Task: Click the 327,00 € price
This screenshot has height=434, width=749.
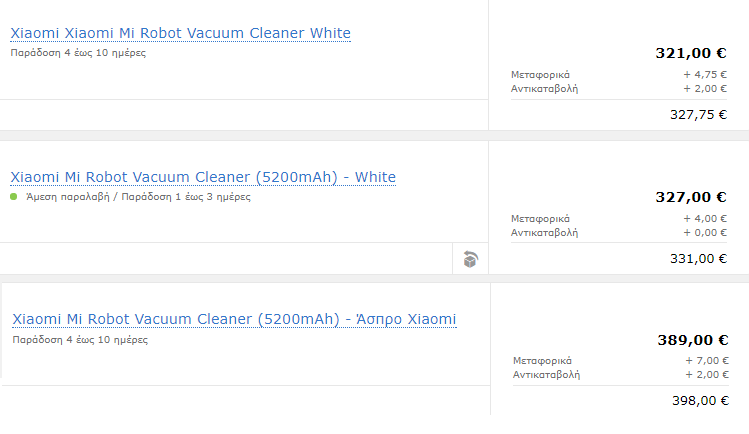Action: pyautogui.click(x=690, y=197)
